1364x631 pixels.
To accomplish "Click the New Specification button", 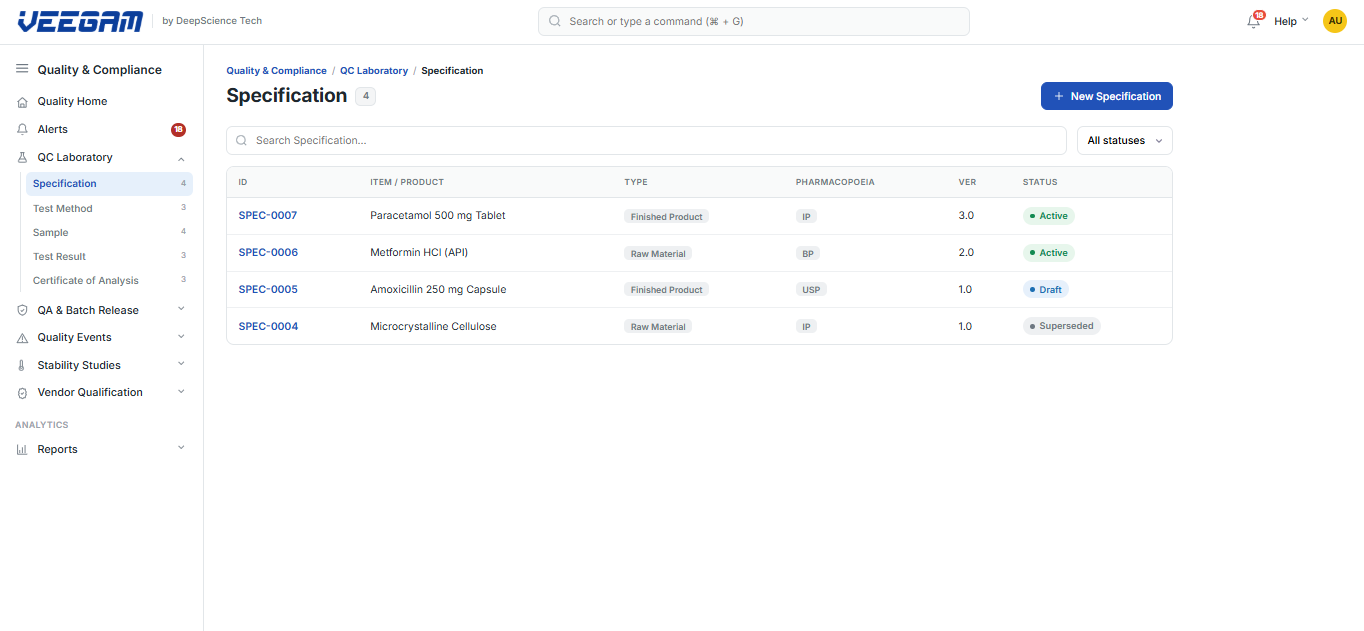I will click(1106, 96).
